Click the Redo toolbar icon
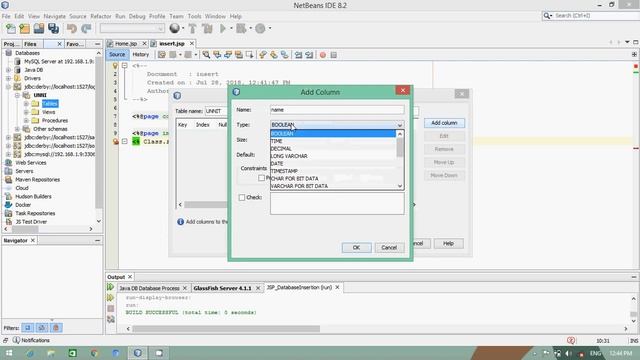The height and width of the screenshot is (360, 640). click(x=86, y=28)
